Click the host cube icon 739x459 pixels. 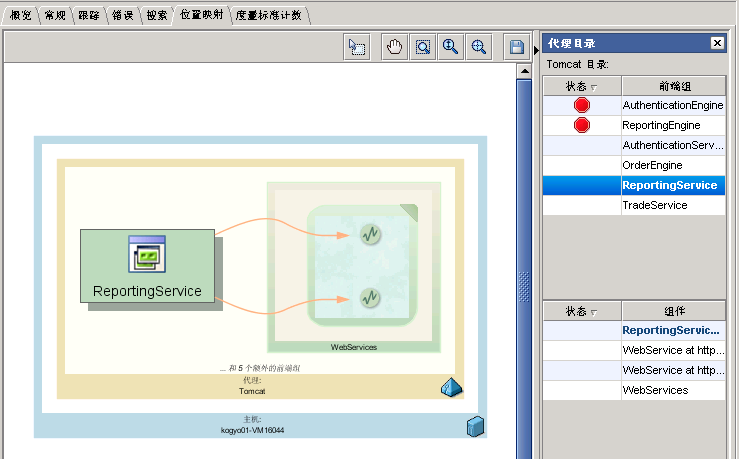(x=475, y=426)
